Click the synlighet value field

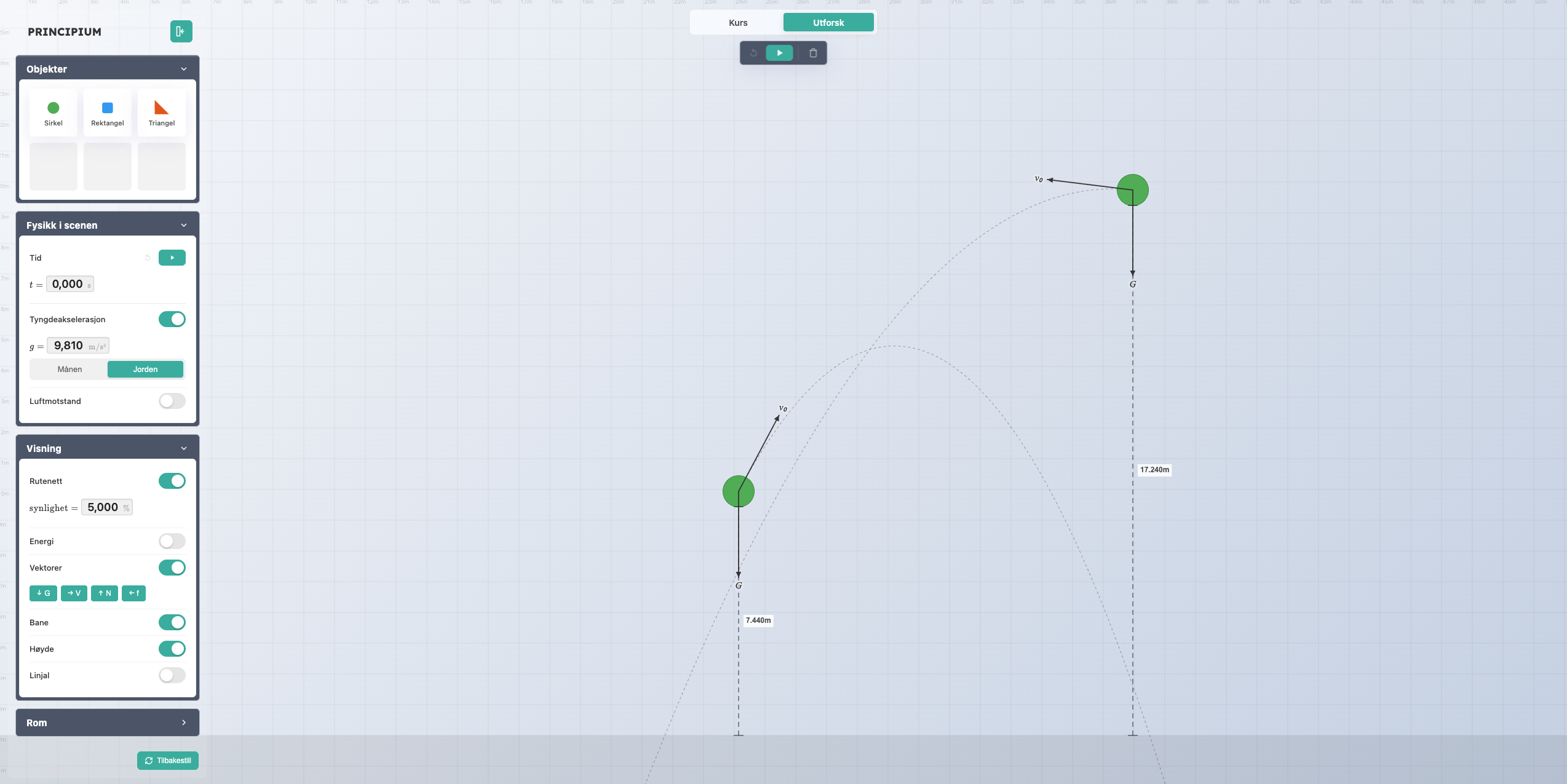103,507
